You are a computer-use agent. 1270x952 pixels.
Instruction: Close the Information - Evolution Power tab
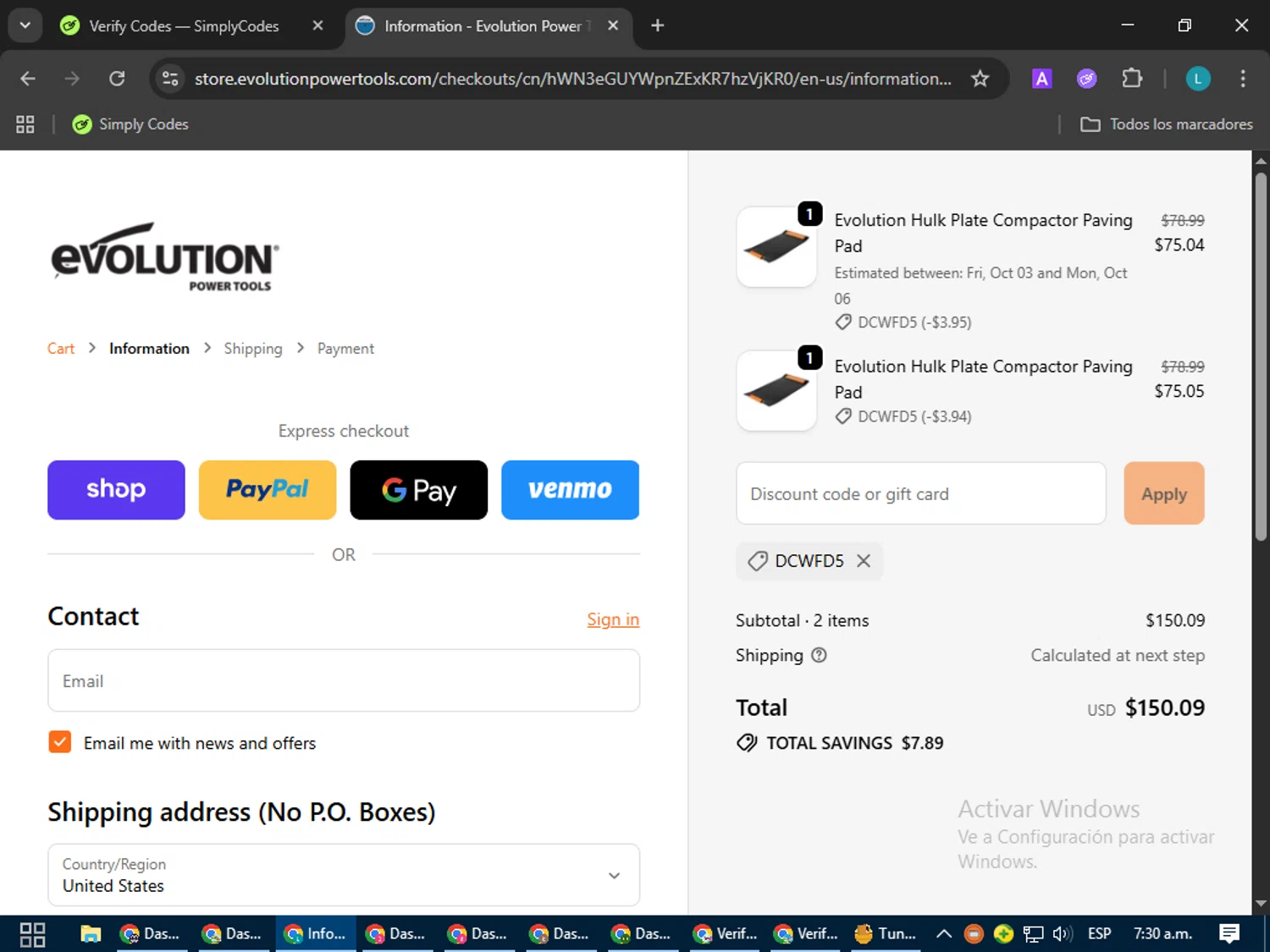(613, 25)
